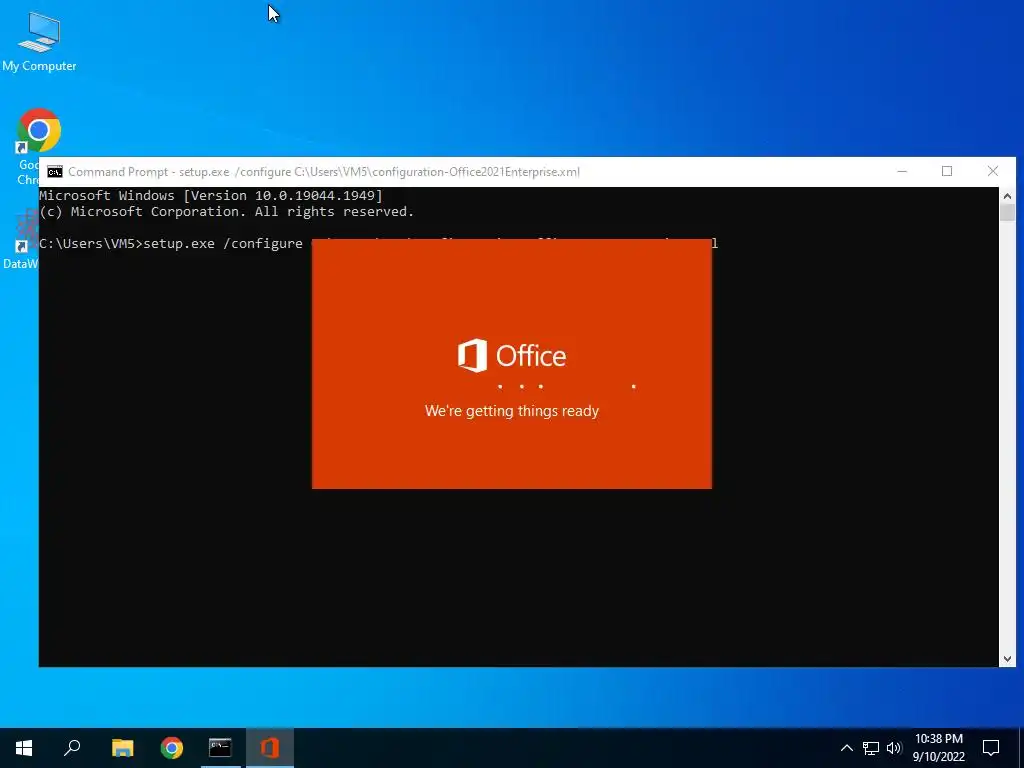This screenshot has height=768, width=1024.
Task: Click 'We're getting things ready' text
Action: coord(511,411)
